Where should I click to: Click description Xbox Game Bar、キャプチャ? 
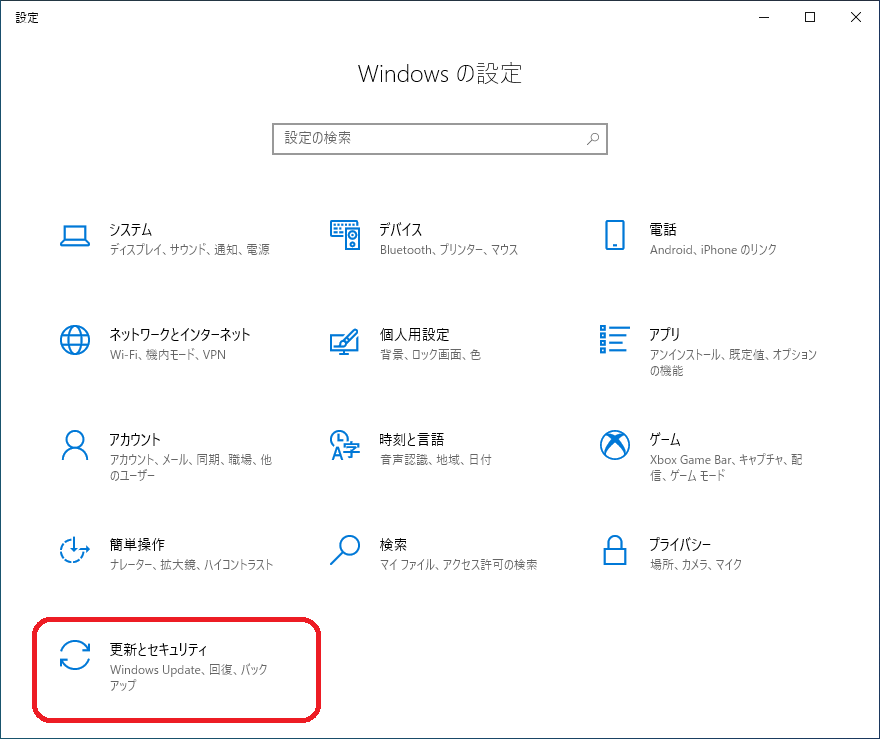[726, 467]
